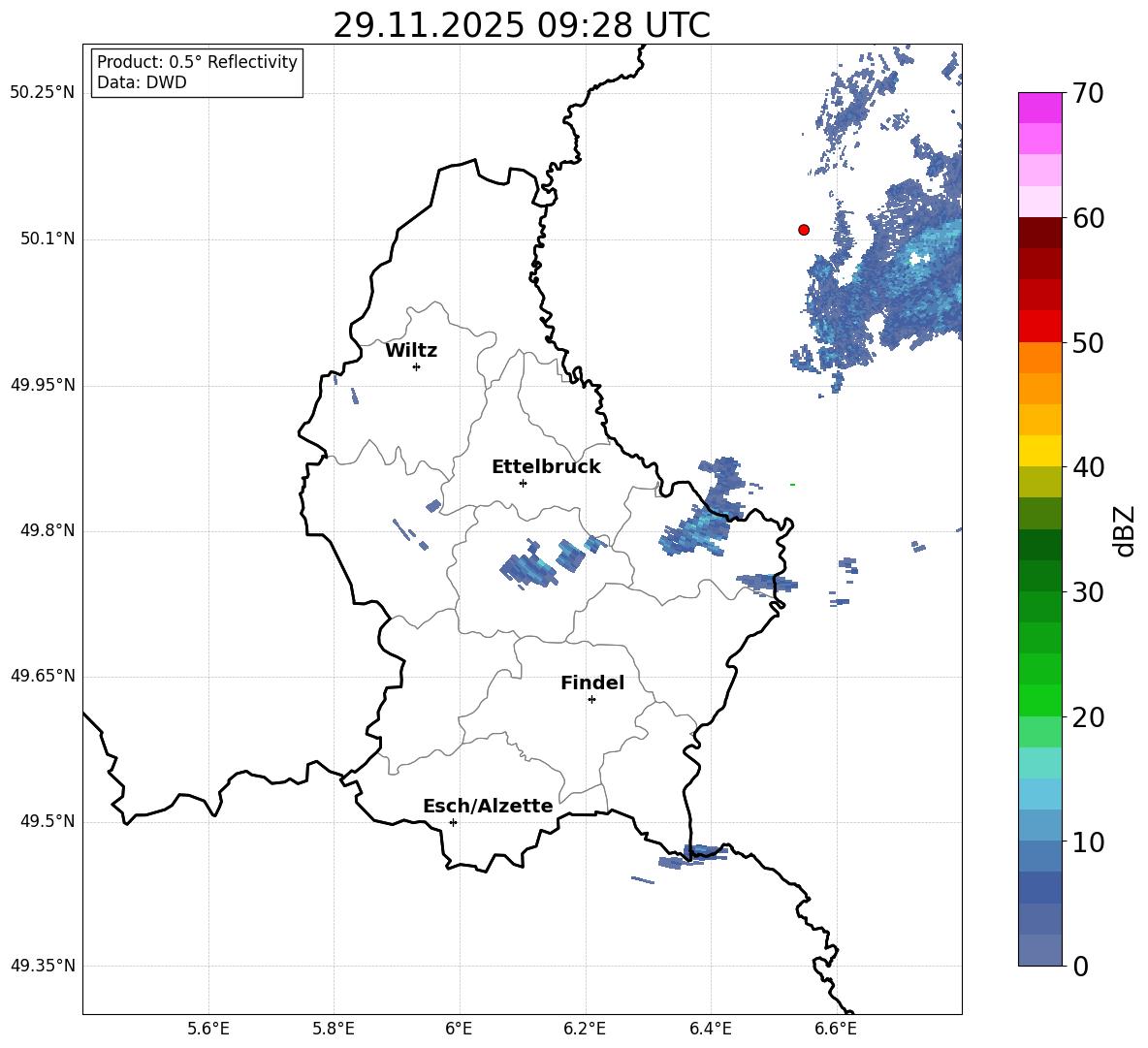
Task: Click the dark red swatch just below 60 dBZ
Action: click(x=1039, y=233)
